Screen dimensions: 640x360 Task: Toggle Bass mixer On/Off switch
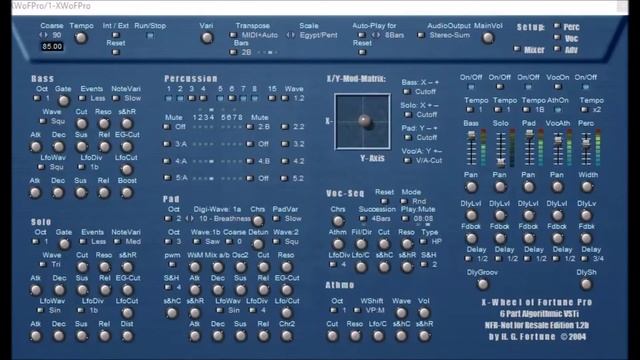471,87
